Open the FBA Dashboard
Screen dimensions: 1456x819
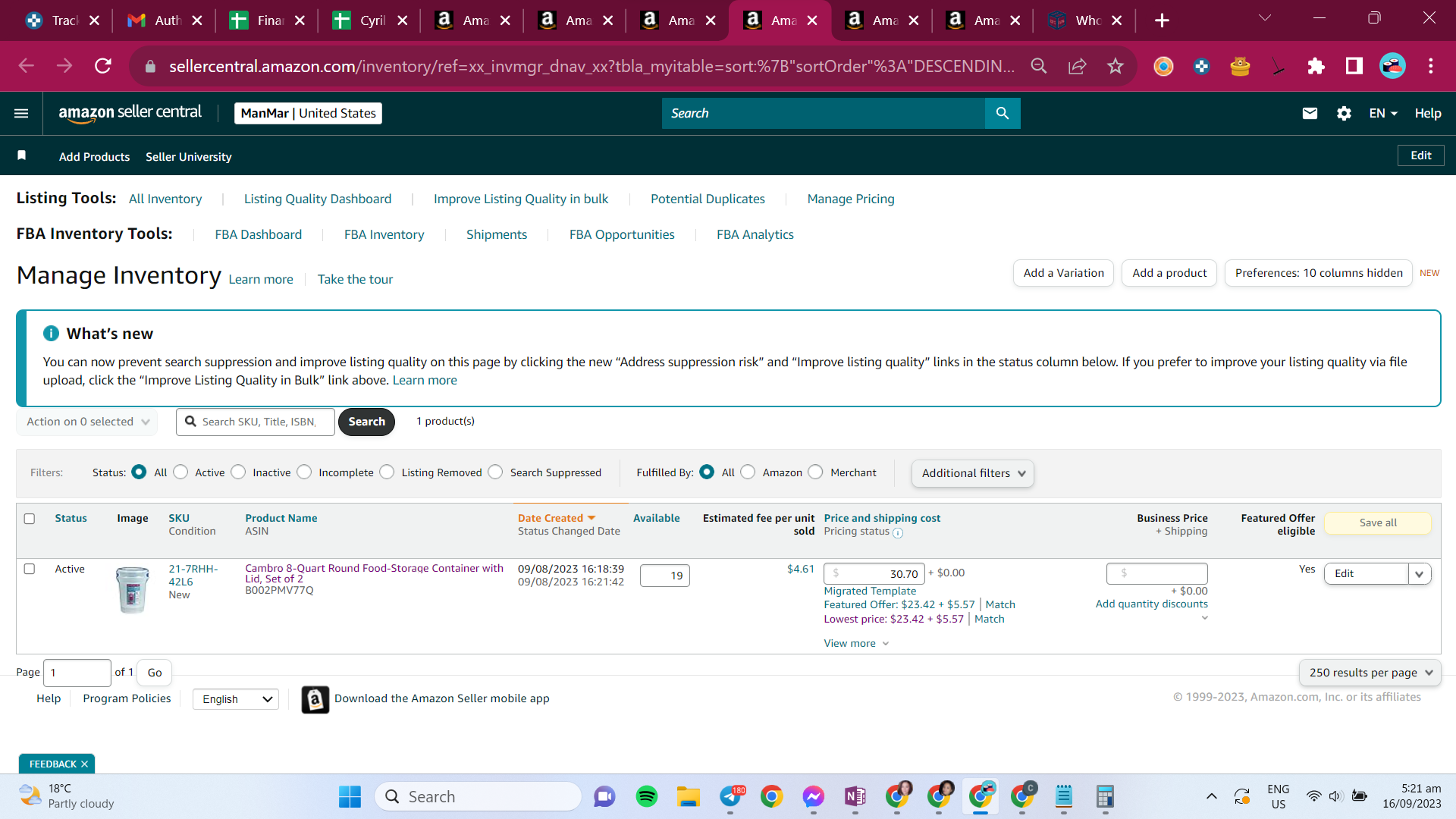tap(259, 234)
